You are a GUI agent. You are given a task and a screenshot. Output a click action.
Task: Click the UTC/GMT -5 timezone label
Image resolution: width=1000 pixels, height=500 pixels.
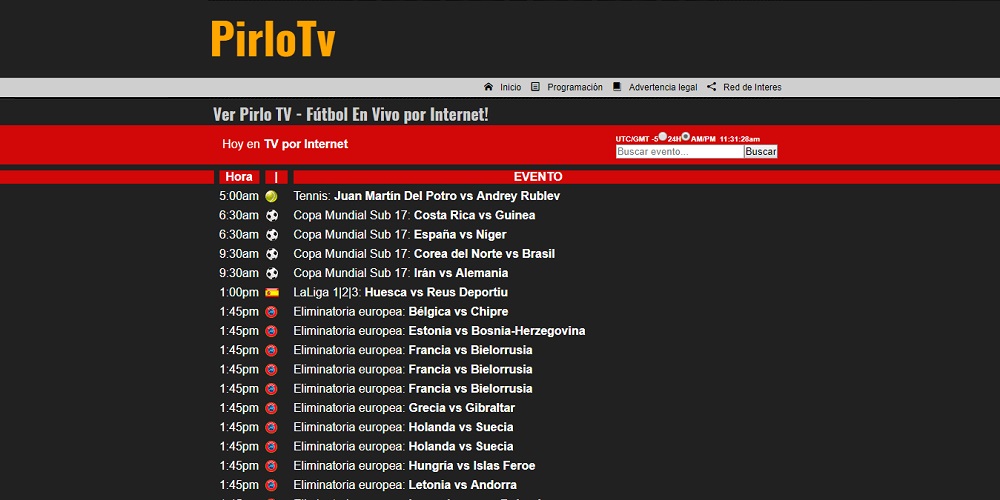[x=636, y=139]
